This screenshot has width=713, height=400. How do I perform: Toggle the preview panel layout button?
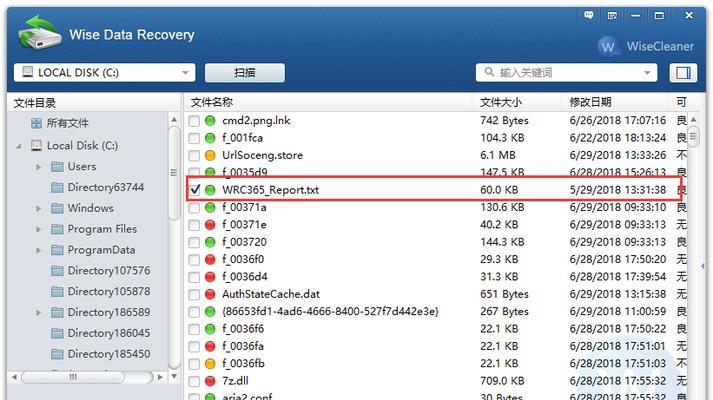[683, 73]
